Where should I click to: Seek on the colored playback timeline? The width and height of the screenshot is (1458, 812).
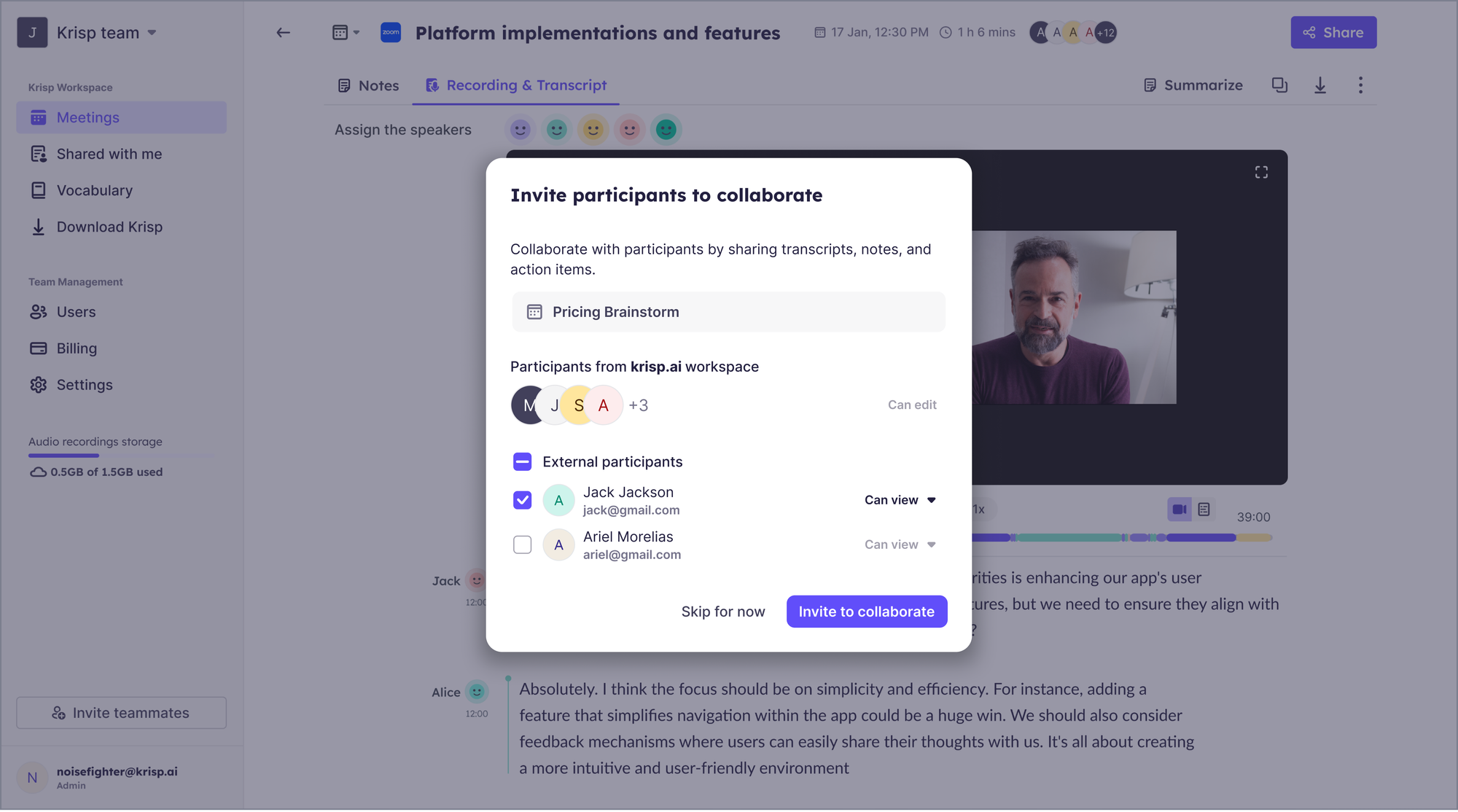(1122, 538)
